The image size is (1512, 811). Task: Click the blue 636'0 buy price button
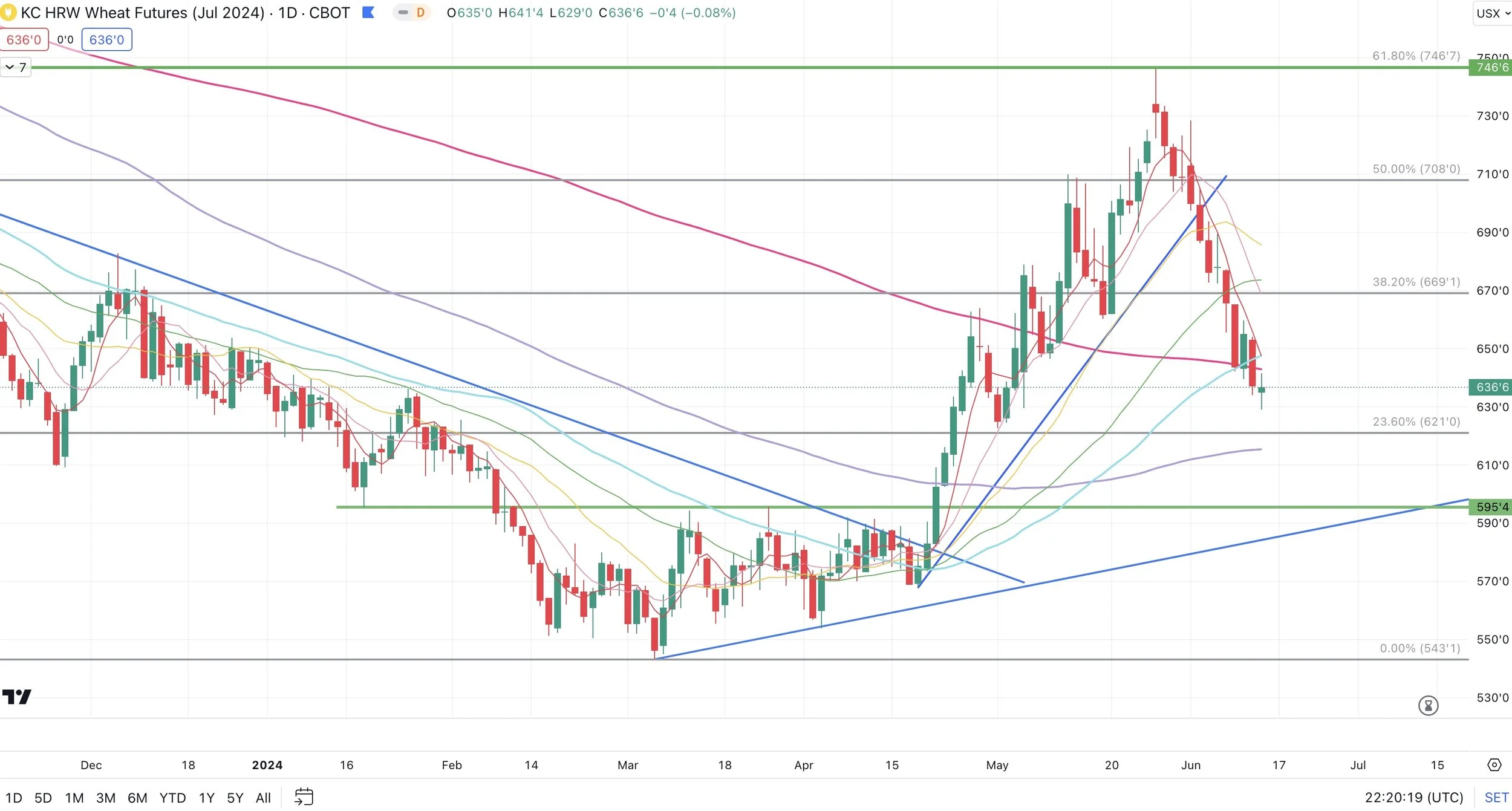106,40
